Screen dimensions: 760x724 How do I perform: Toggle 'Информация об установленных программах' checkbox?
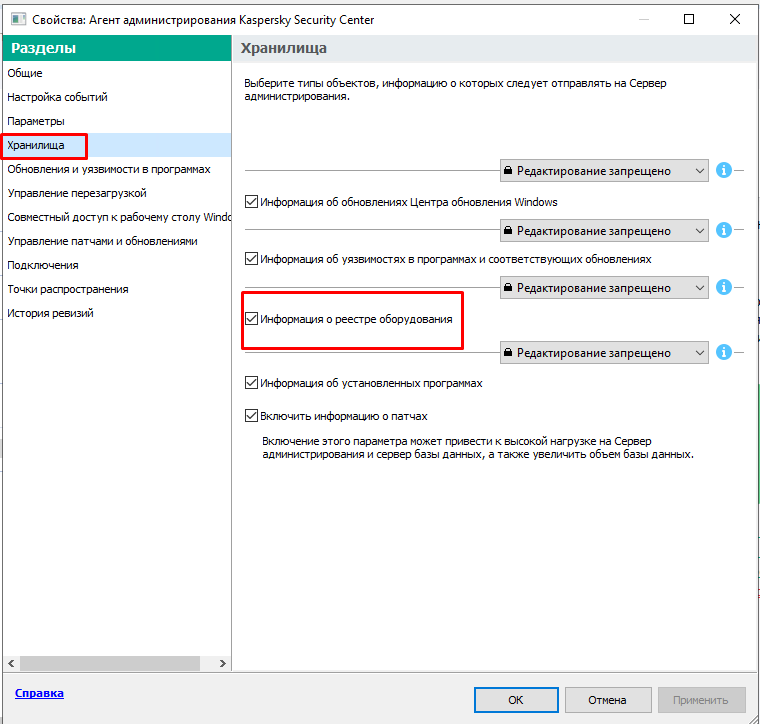click(251, 383)
